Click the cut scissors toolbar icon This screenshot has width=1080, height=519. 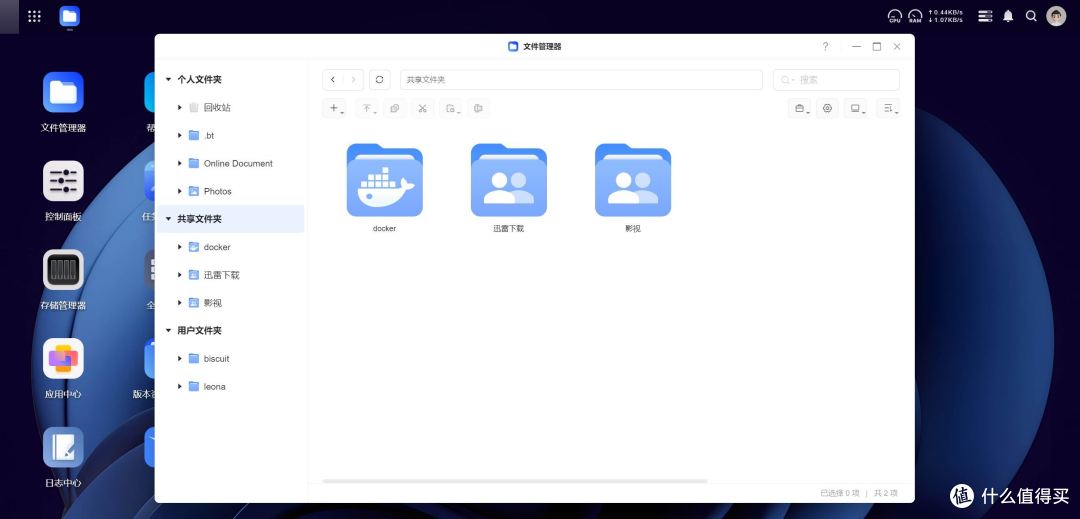pyautogui.click(x=423, y=108)
